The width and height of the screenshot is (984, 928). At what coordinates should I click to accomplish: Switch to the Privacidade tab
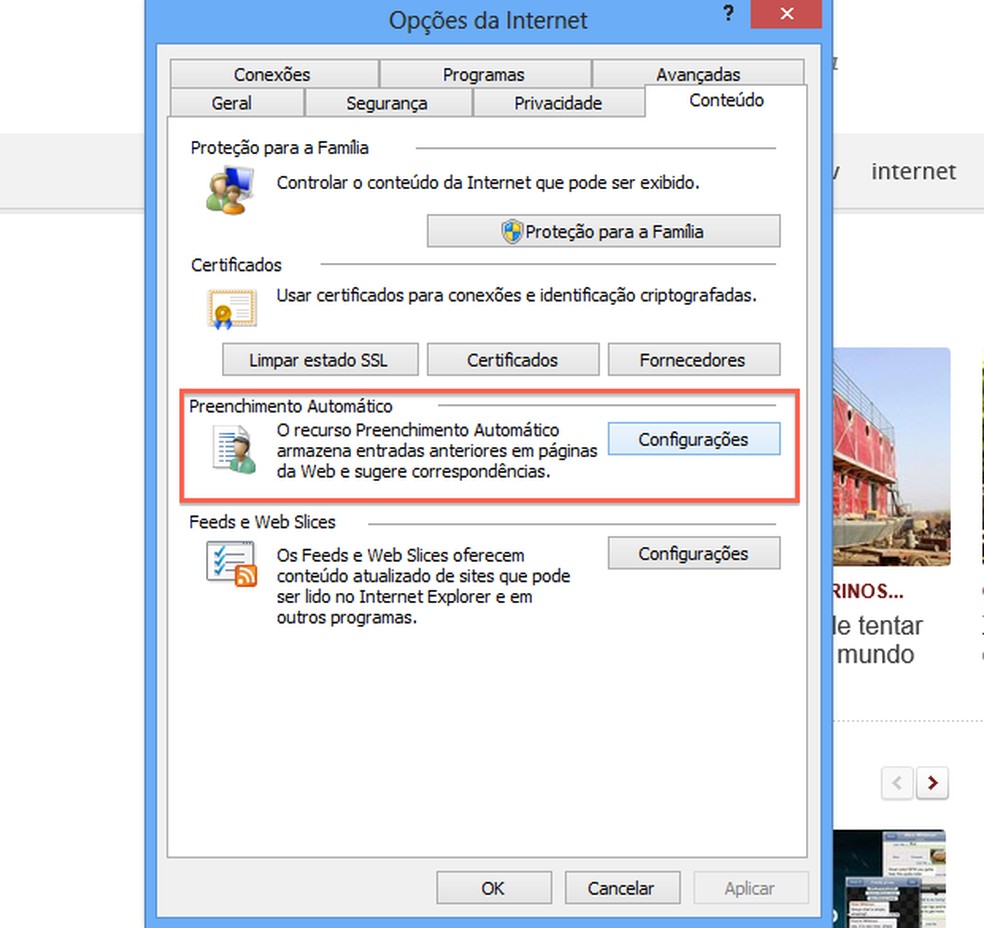[558, 103]
